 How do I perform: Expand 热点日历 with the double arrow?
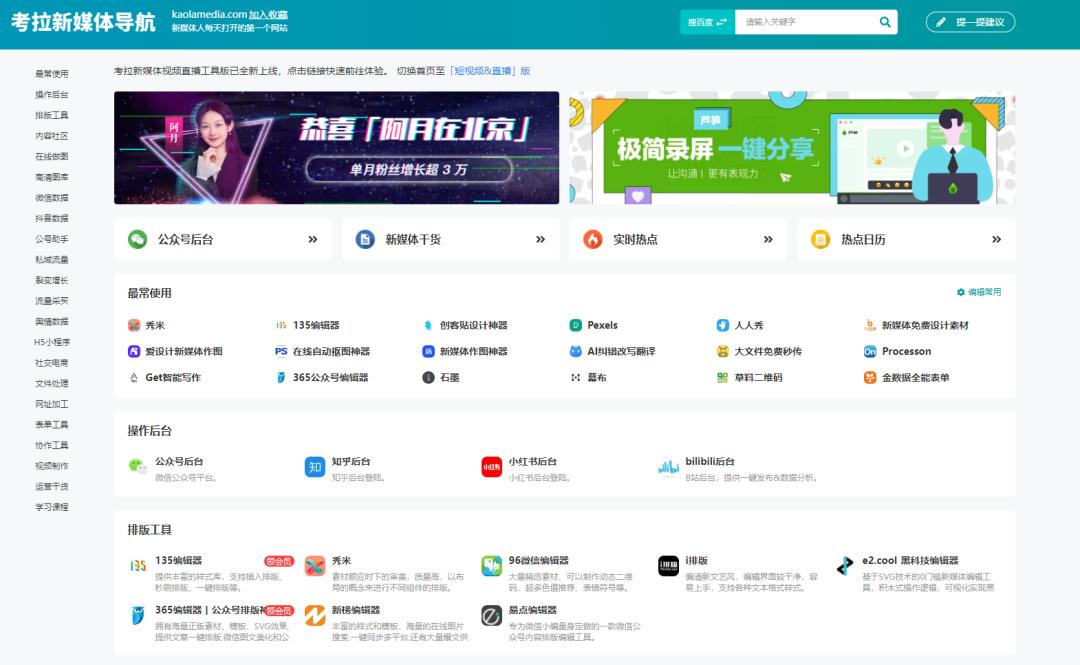click(x=995, y=239)
